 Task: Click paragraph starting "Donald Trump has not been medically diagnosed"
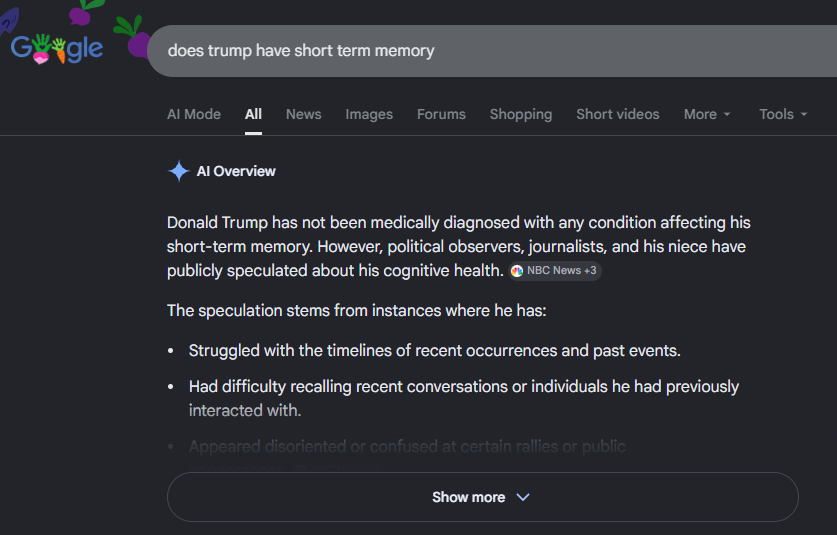[x=459, y=247]
